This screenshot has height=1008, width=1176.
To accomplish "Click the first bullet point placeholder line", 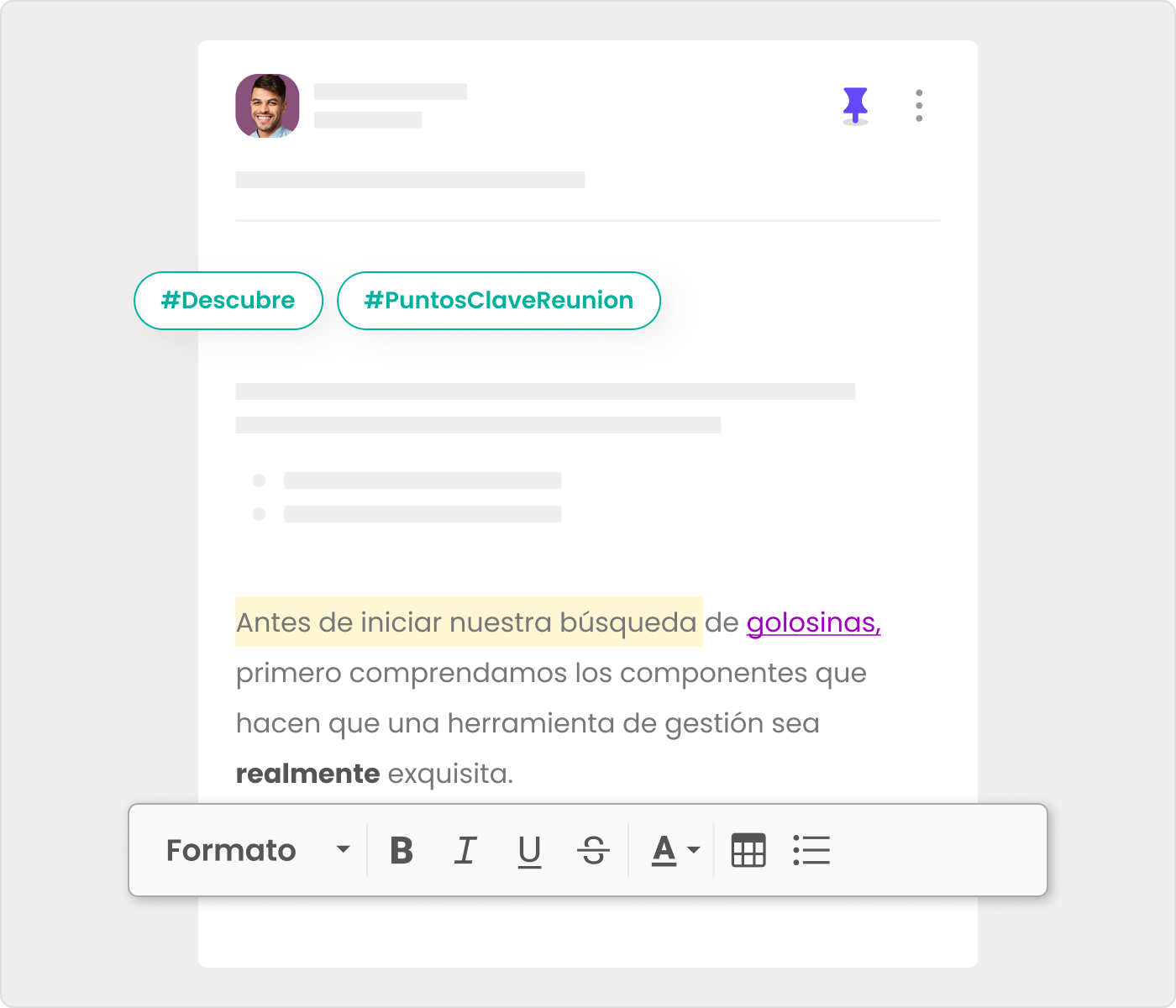I will [x=423, y=480].
